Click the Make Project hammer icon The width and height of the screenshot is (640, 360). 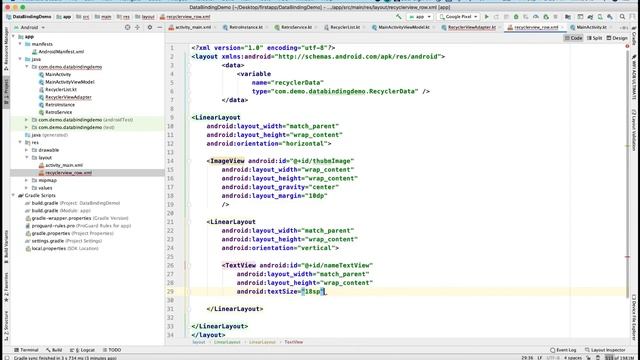pyautogui.click(x=398, y=17)
